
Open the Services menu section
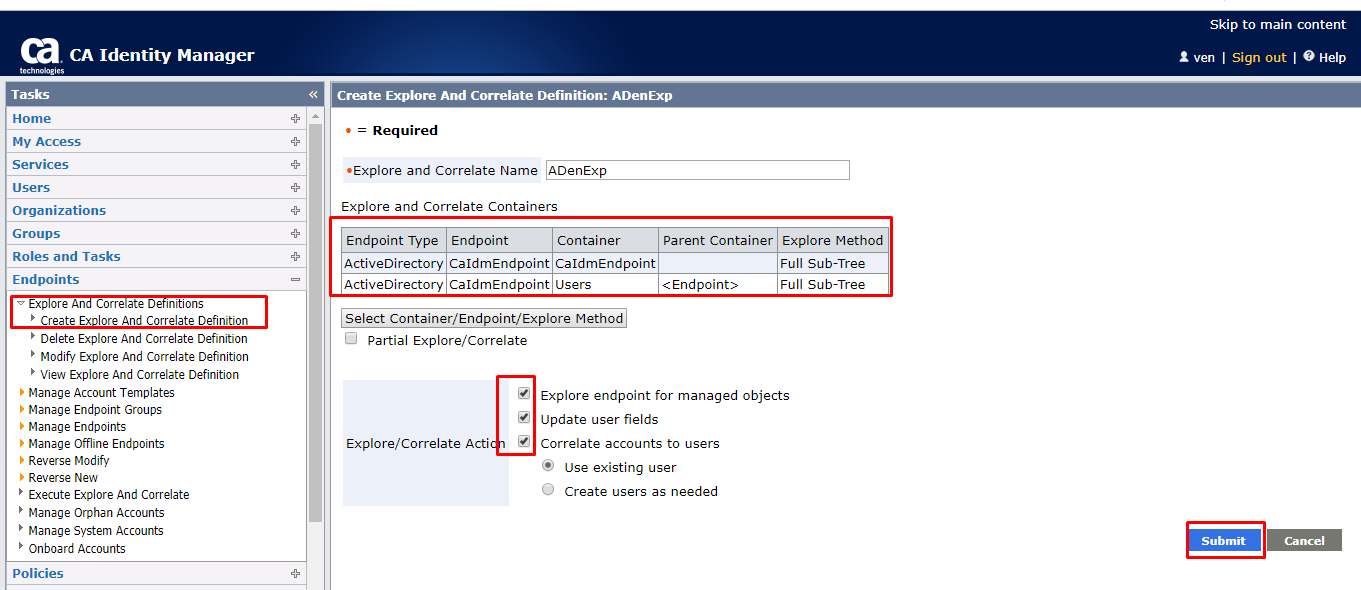click(40, 164)
